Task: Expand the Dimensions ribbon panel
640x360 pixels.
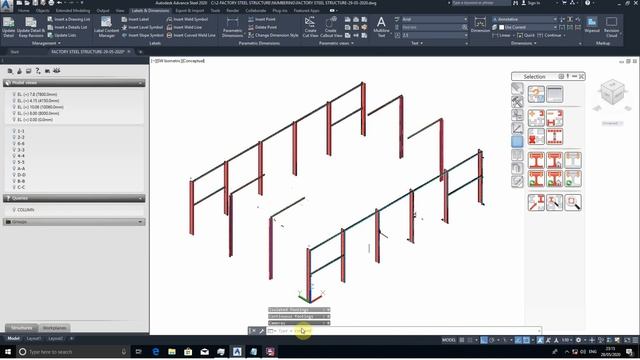Action: [x=523, y=43]
